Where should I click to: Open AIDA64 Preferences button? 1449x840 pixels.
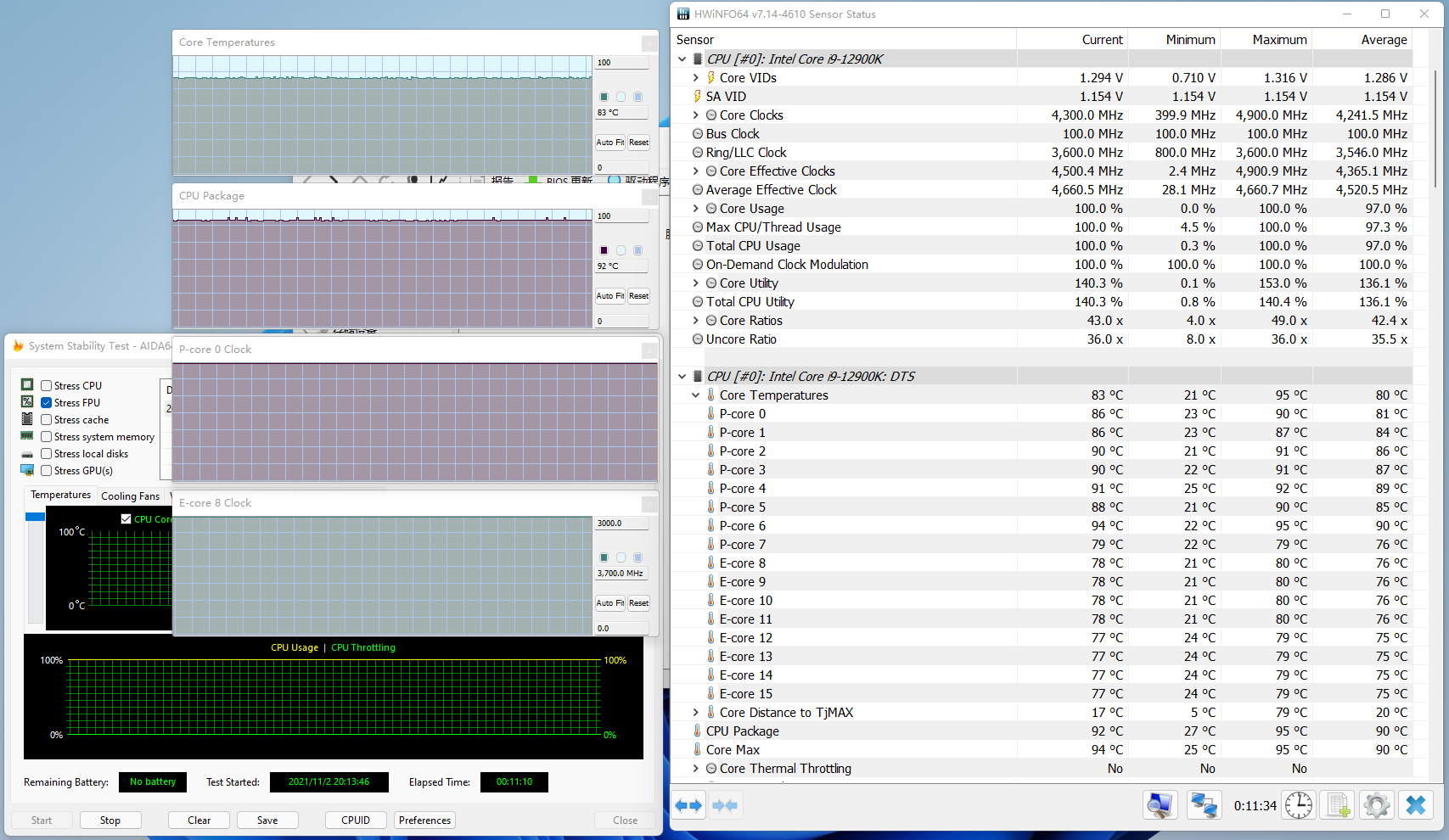(x=424, y=820)
